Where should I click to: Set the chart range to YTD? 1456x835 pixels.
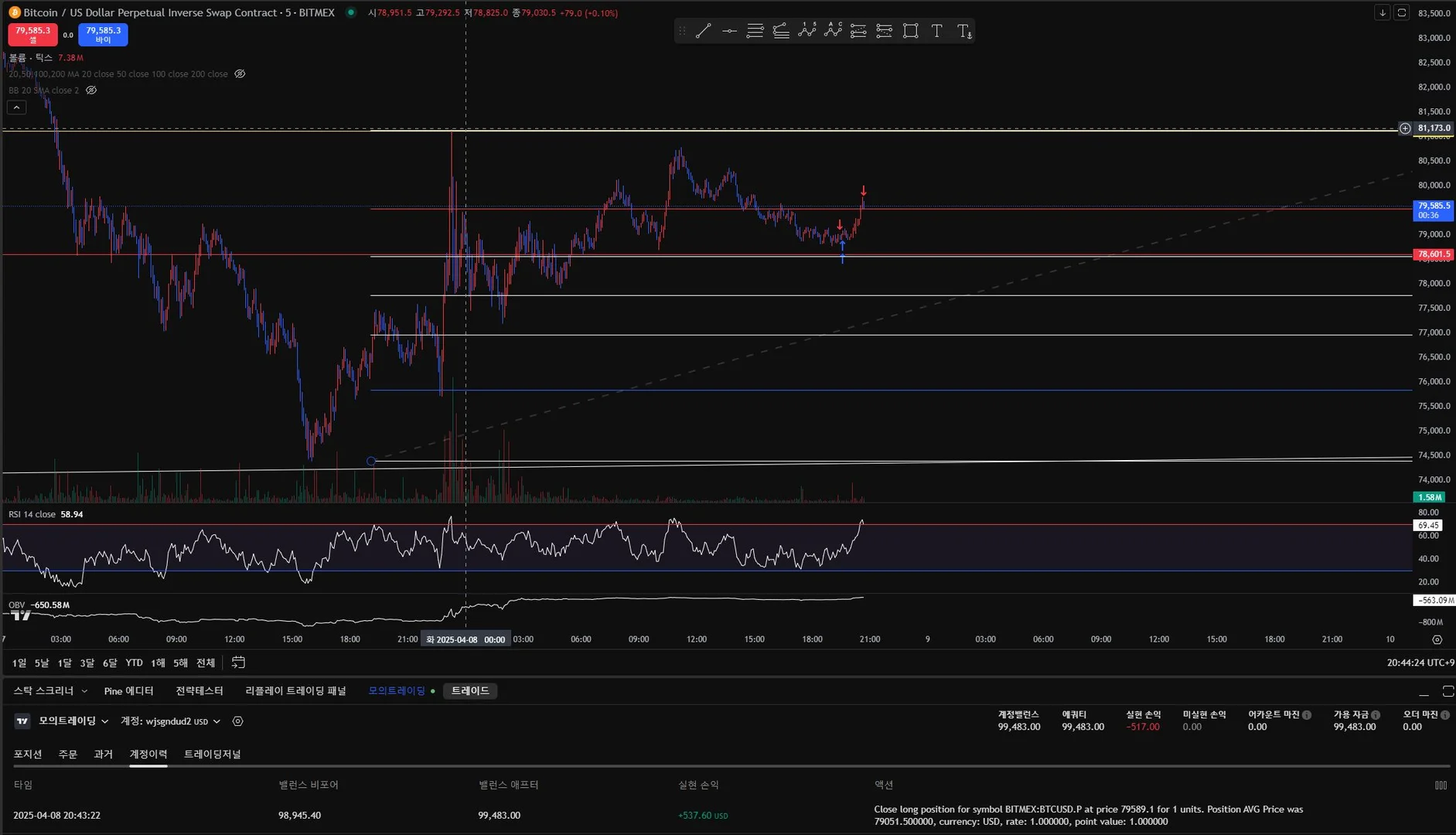click(x=134, y=663)
